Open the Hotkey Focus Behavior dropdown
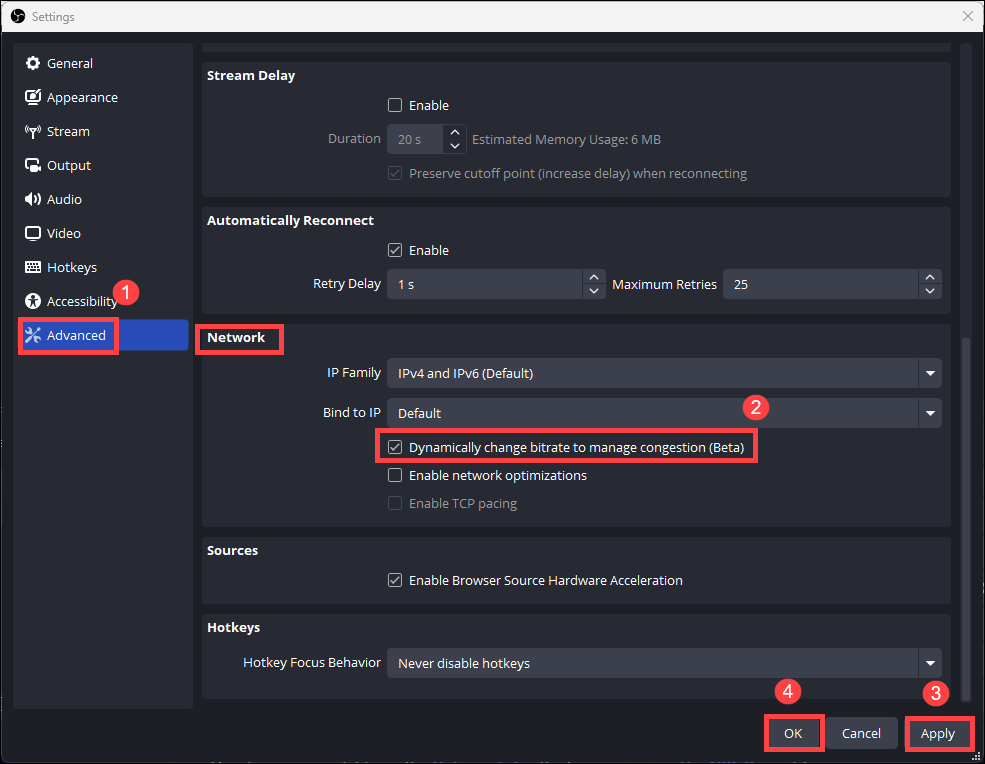Viewport: 985px width, 764px height. [663, 662]
